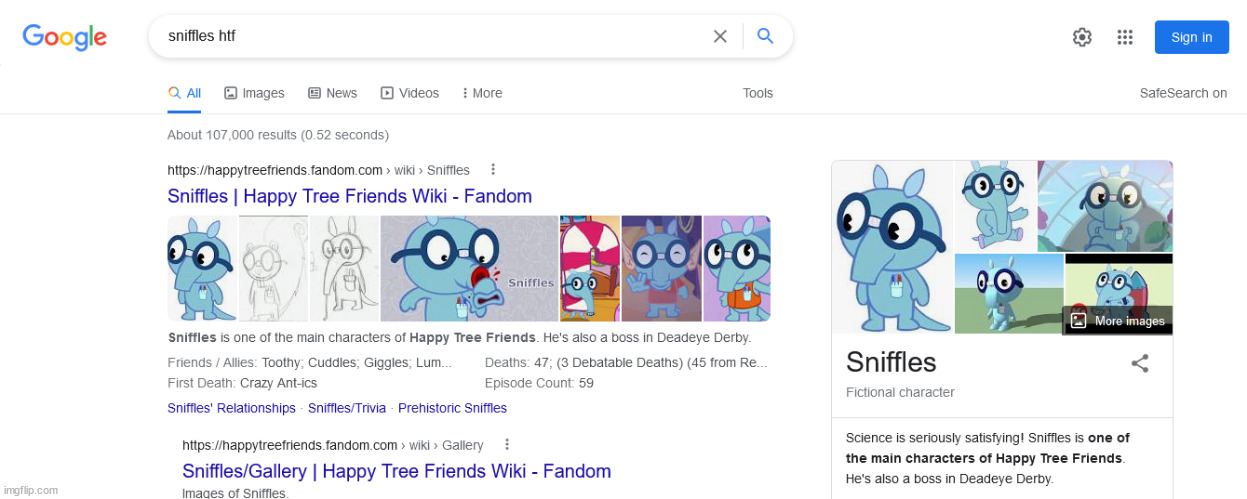
Task: Click the Episode Count: 59 text
Action: [x=539, y=383]
